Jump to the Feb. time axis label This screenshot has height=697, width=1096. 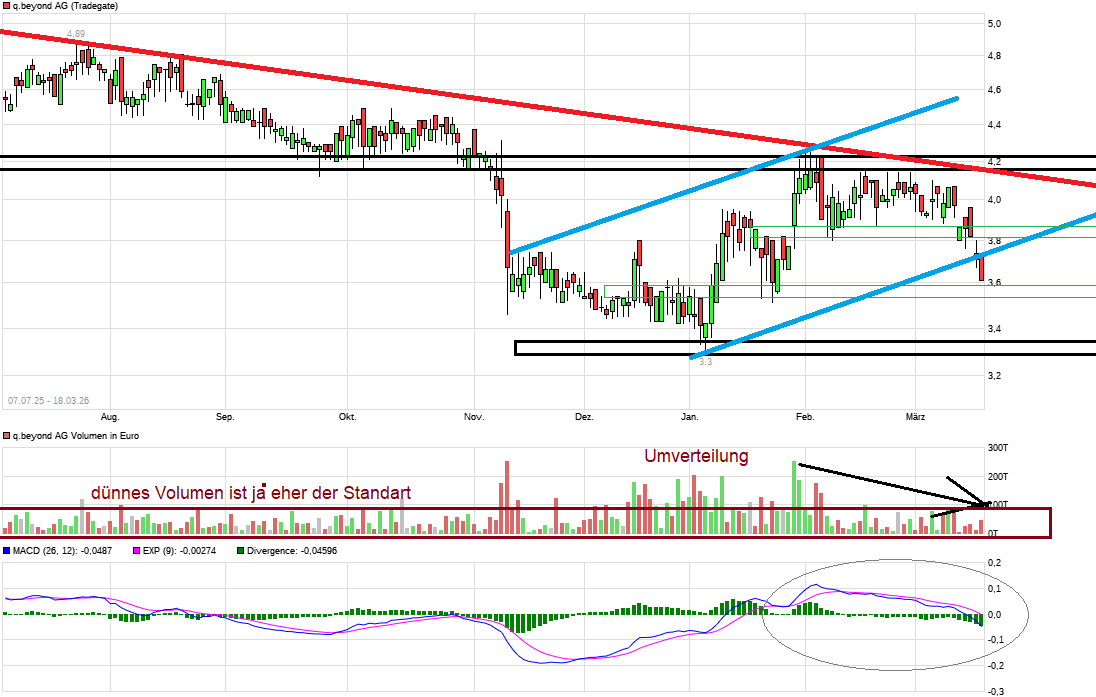point(805,416)
